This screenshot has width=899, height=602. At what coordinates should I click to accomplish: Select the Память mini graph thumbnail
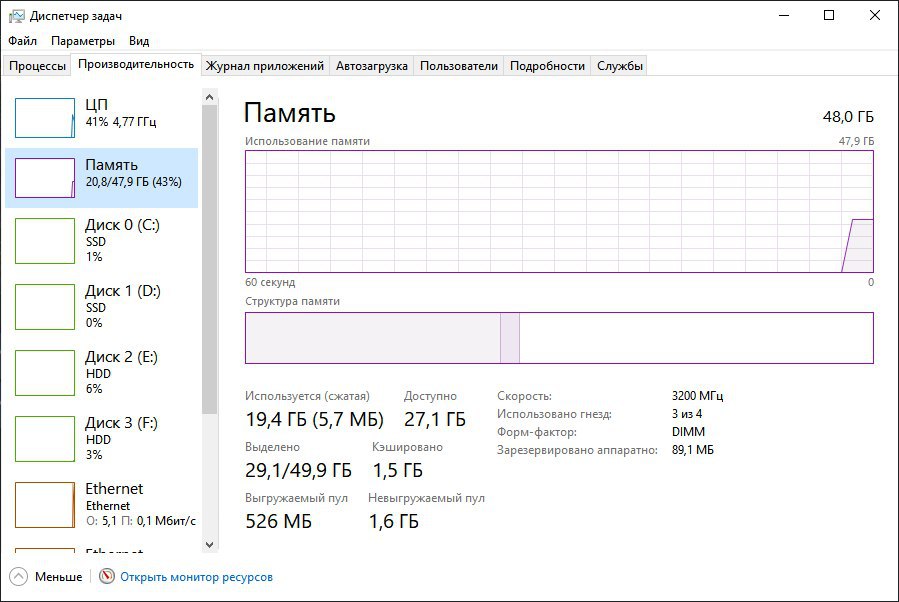click(45, 178)
